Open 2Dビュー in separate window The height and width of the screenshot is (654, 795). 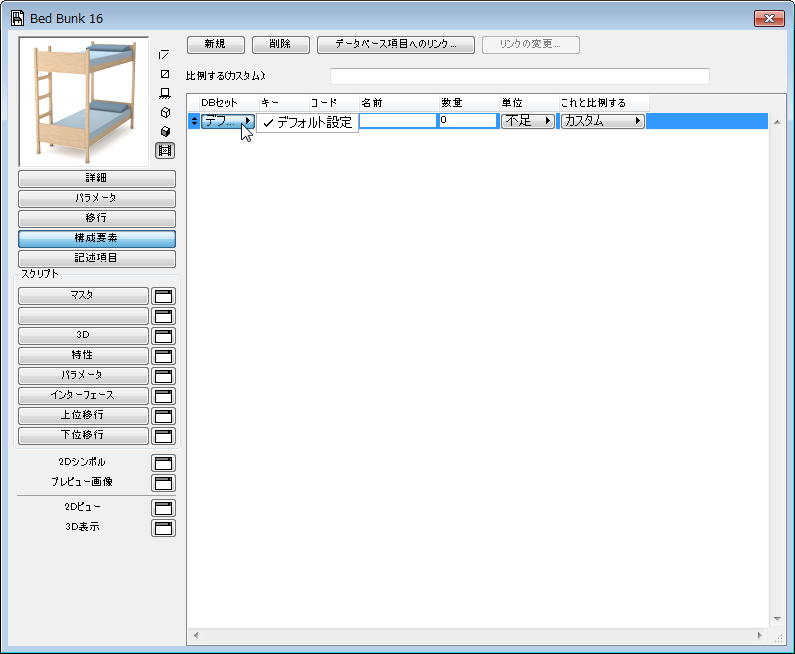[163, 508]
